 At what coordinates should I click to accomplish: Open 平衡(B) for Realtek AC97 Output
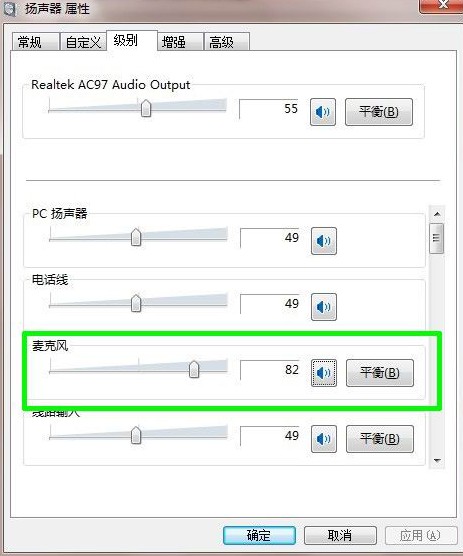tap(379, 112)
